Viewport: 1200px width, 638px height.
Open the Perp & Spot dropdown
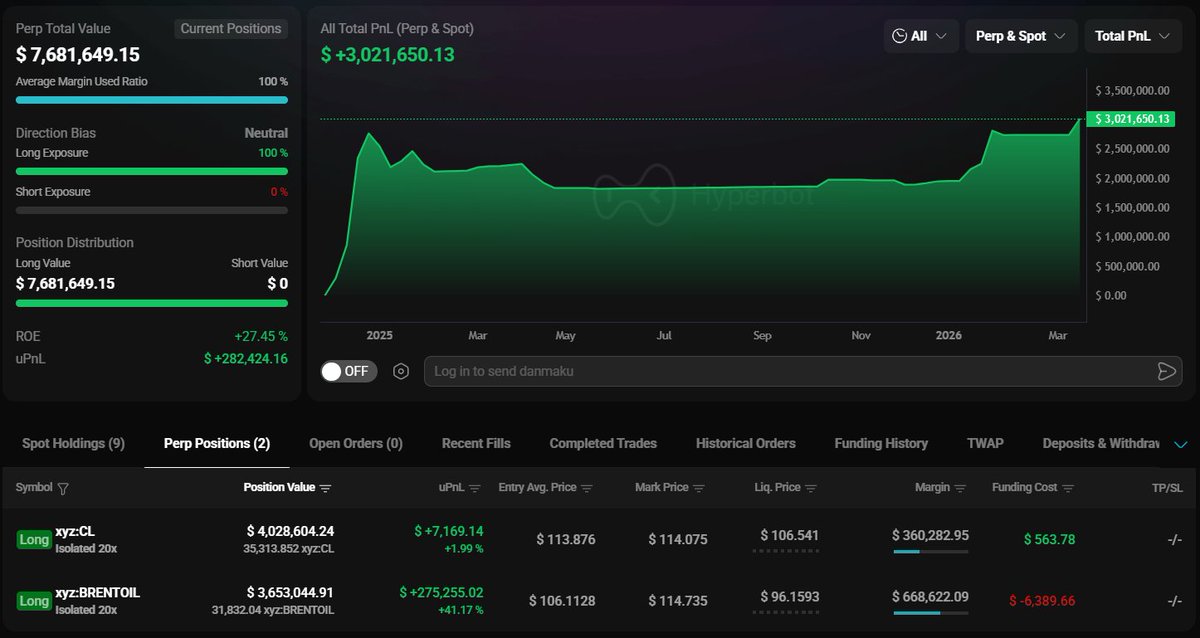(x=1021, y=36)
